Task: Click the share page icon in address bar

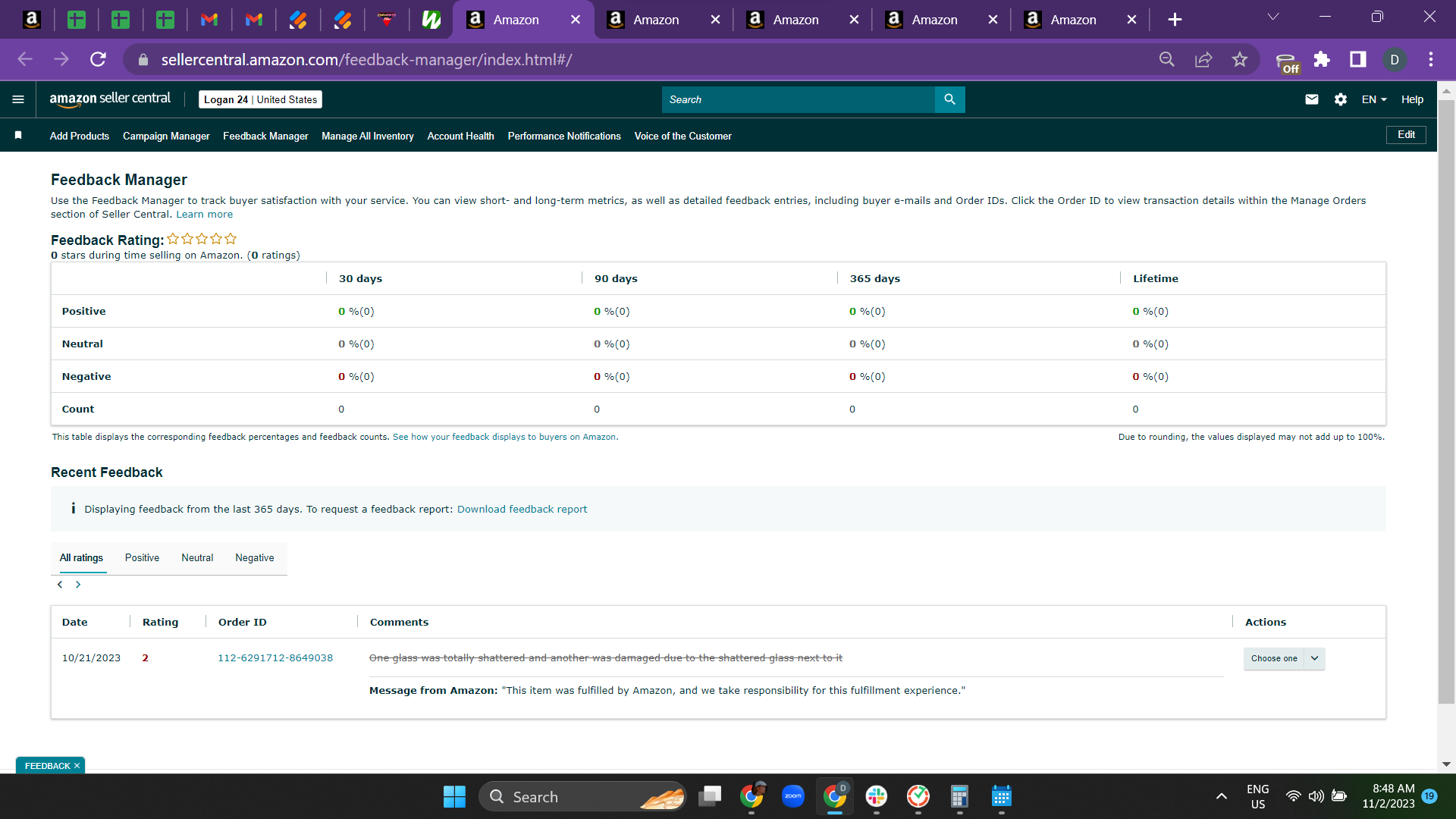Action: [x=1203, y=60]
